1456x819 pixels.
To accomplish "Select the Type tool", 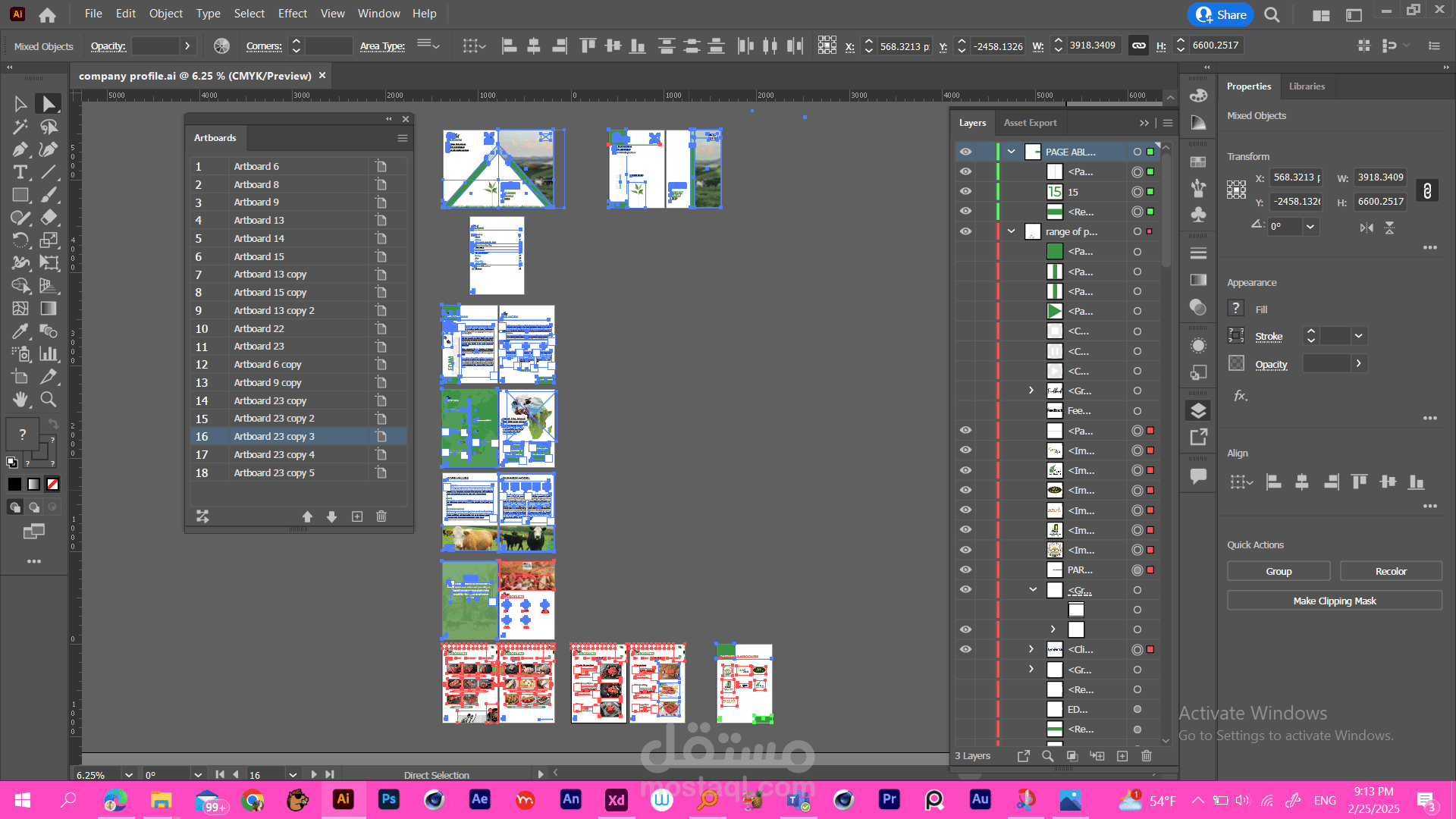I will click(x=20, y=172).
